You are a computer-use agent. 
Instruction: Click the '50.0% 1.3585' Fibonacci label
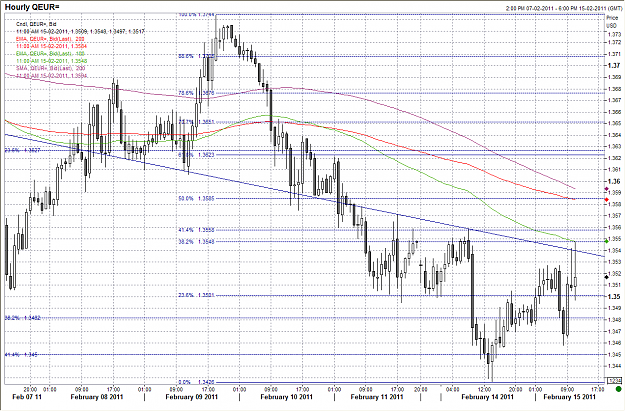(196, 198)
